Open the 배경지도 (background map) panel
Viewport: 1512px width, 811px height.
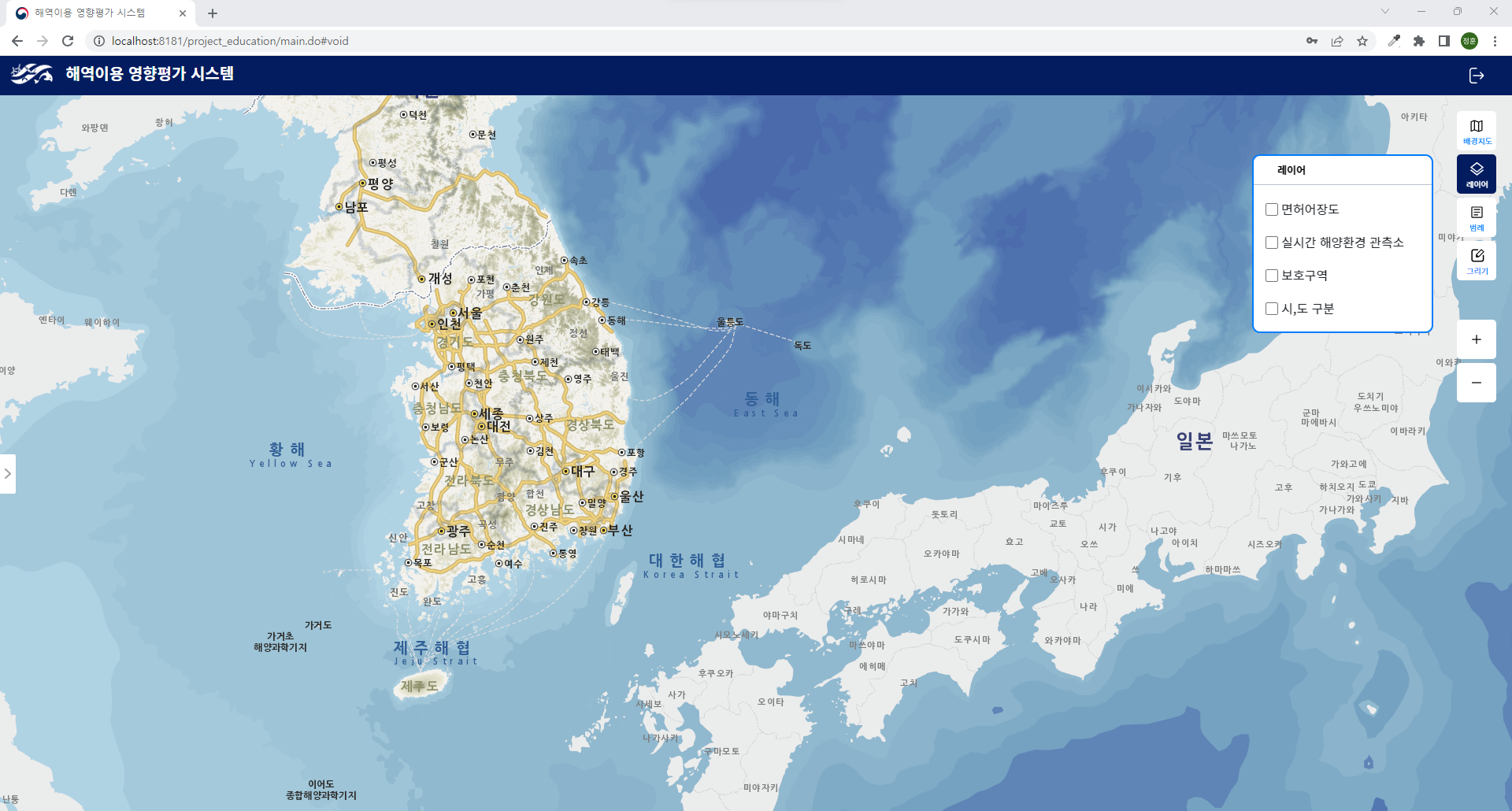1477,130
